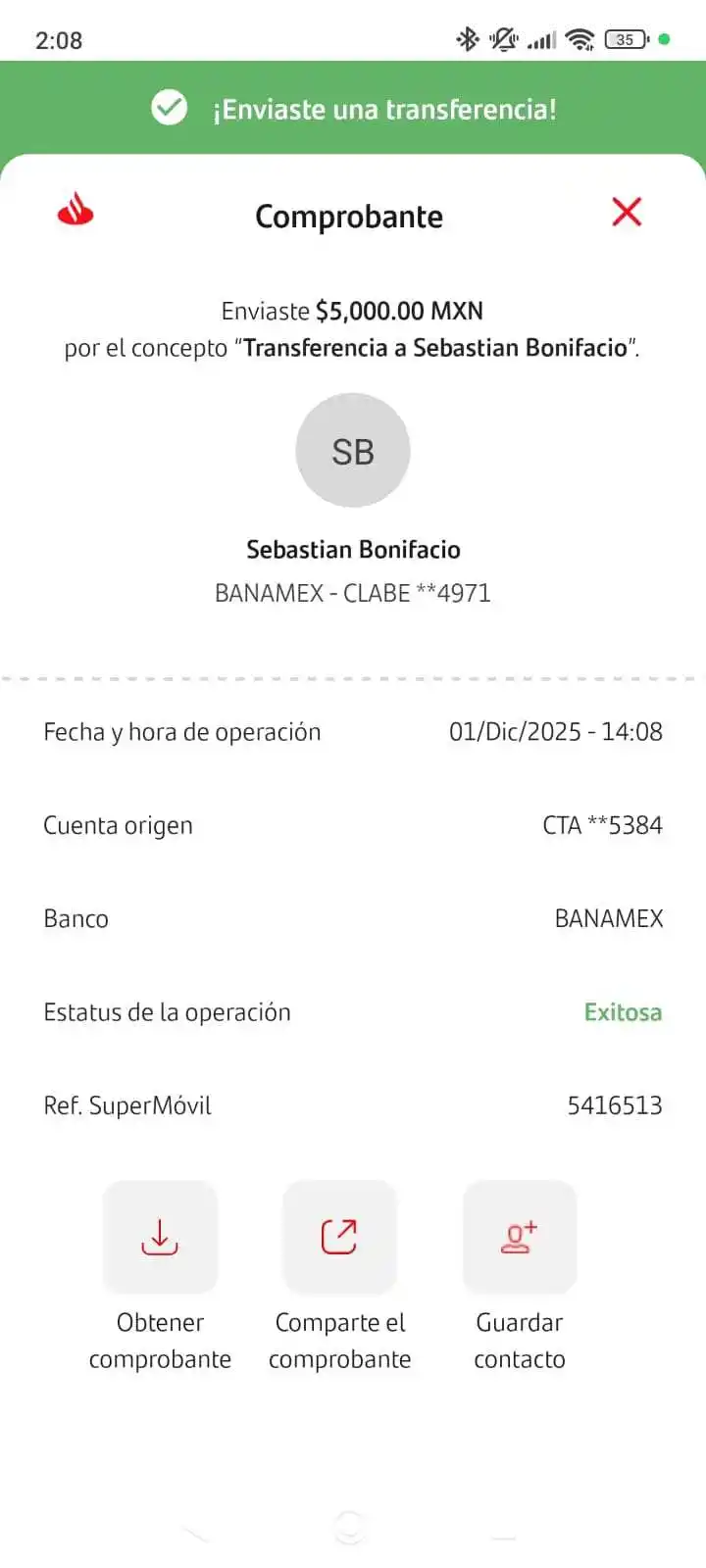Image resolution: width=706 pixels, height=1568 pixels.
Task: Tap the green success checkmark icon
Action: (x=169, y=108)
